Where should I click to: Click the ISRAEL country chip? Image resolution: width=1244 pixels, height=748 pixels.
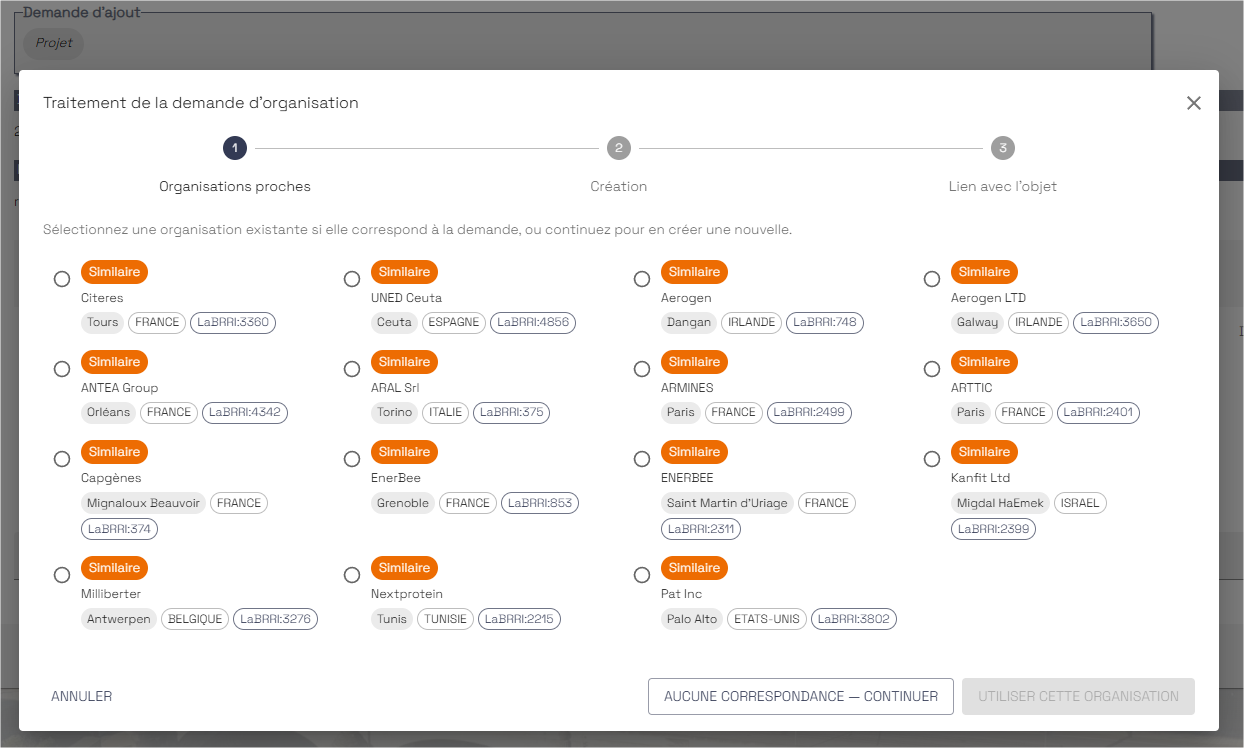(1080, 503)
